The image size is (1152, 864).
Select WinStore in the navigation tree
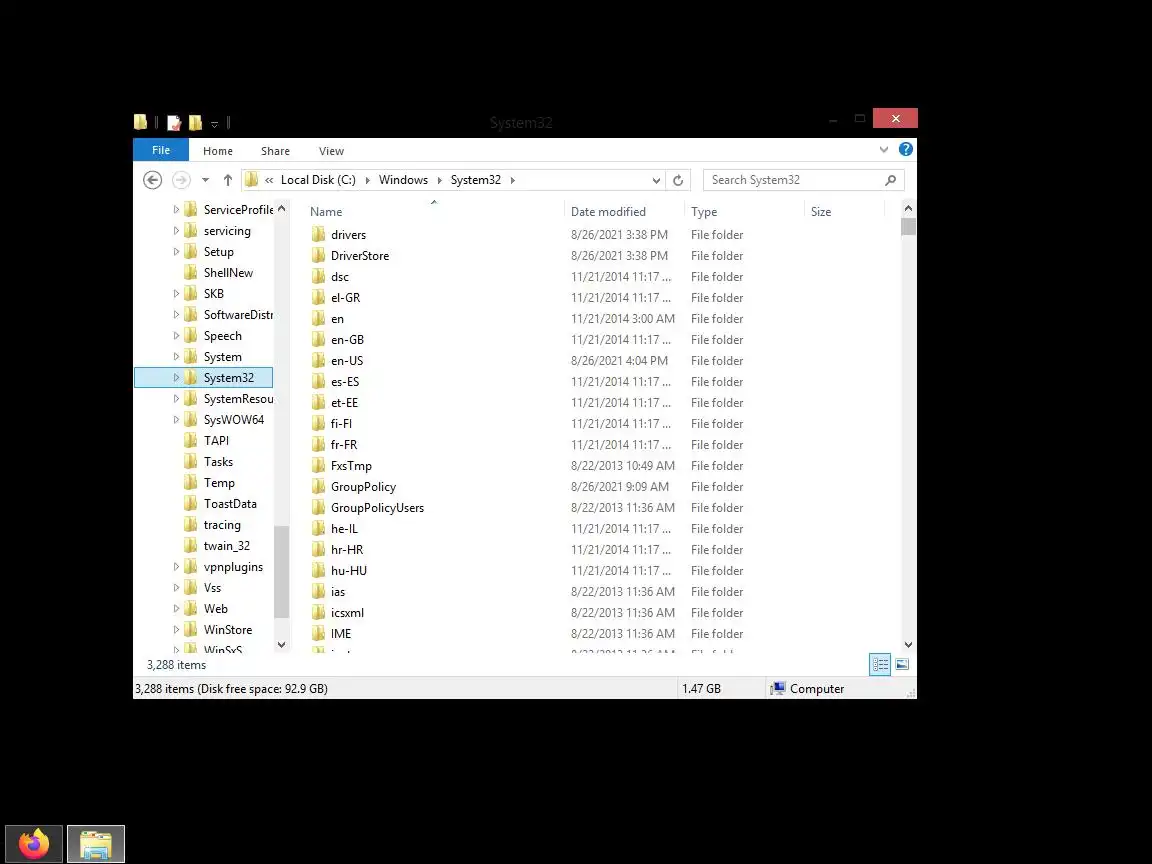click(228, 630)
